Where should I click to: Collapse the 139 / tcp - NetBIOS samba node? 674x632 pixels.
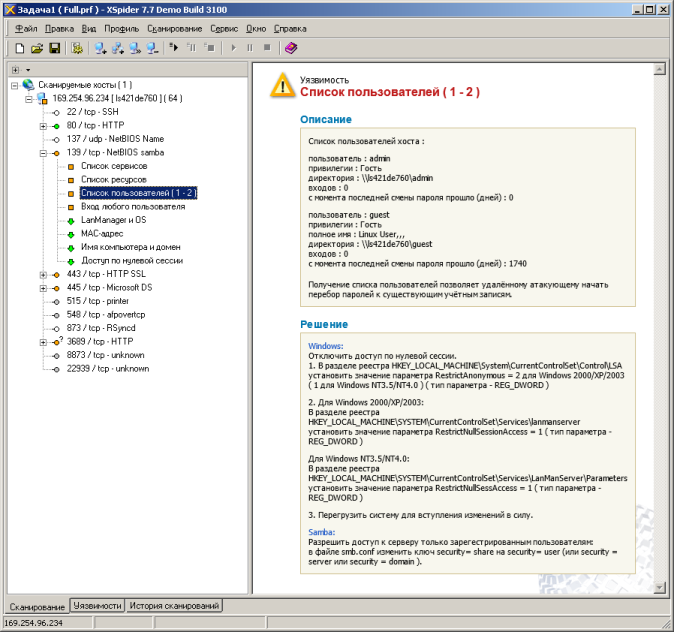tap(43, 153)
